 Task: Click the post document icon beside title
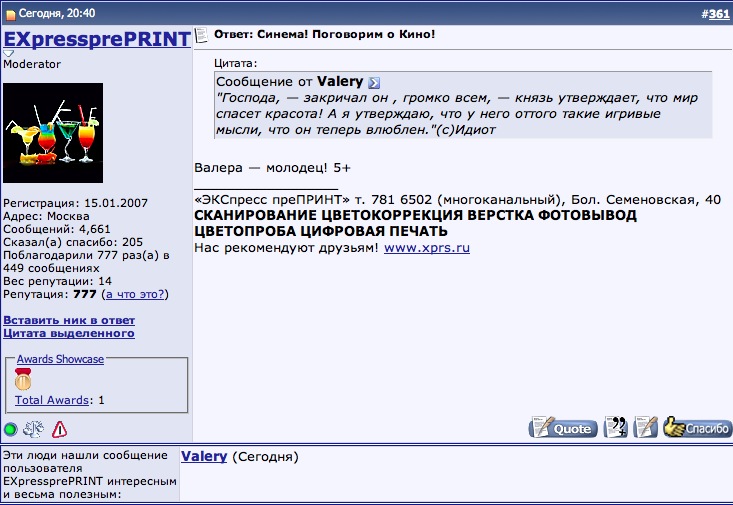coord(201,35)
